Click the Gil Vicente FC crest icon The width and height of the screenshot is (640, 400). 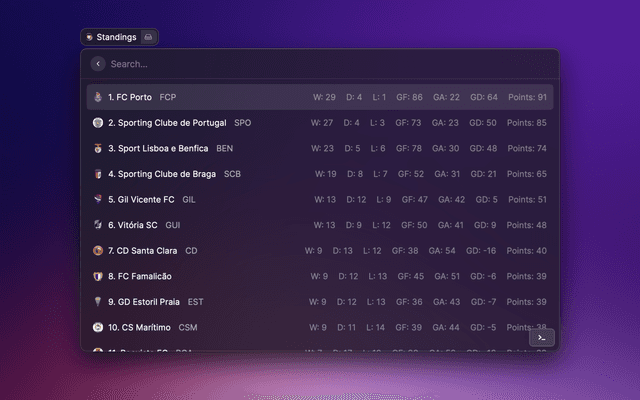(98, 199)
